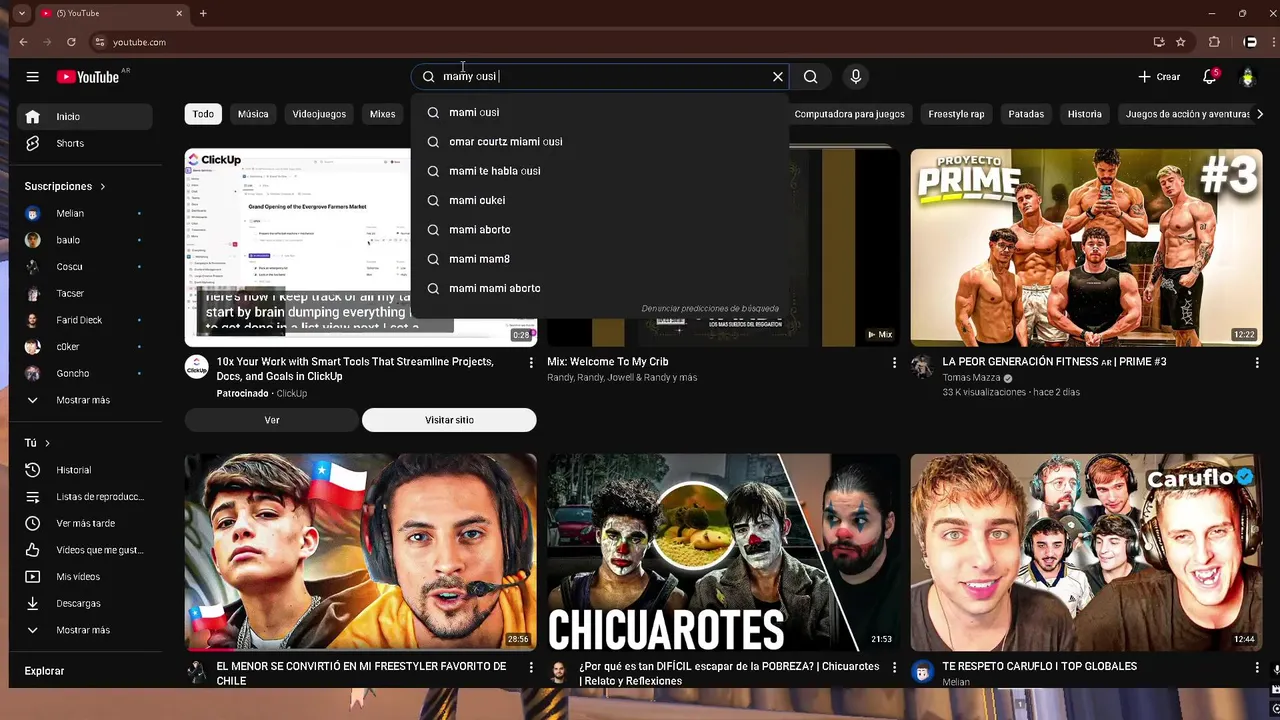This screenshot has width=1280, height=720.
Task: Open options for LA PEOR GENERACIÓN FITNESS
Action: 1257,363
